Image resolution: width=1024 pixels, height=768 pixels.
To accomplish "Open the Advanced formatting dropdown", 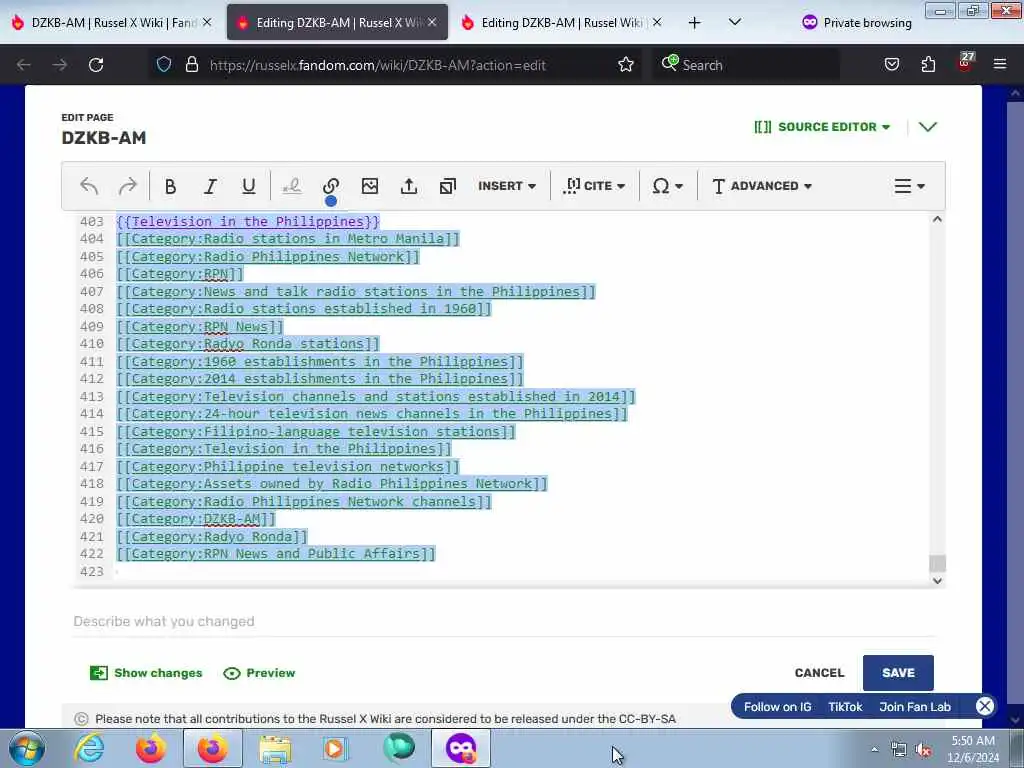I will tap(762, 186).
